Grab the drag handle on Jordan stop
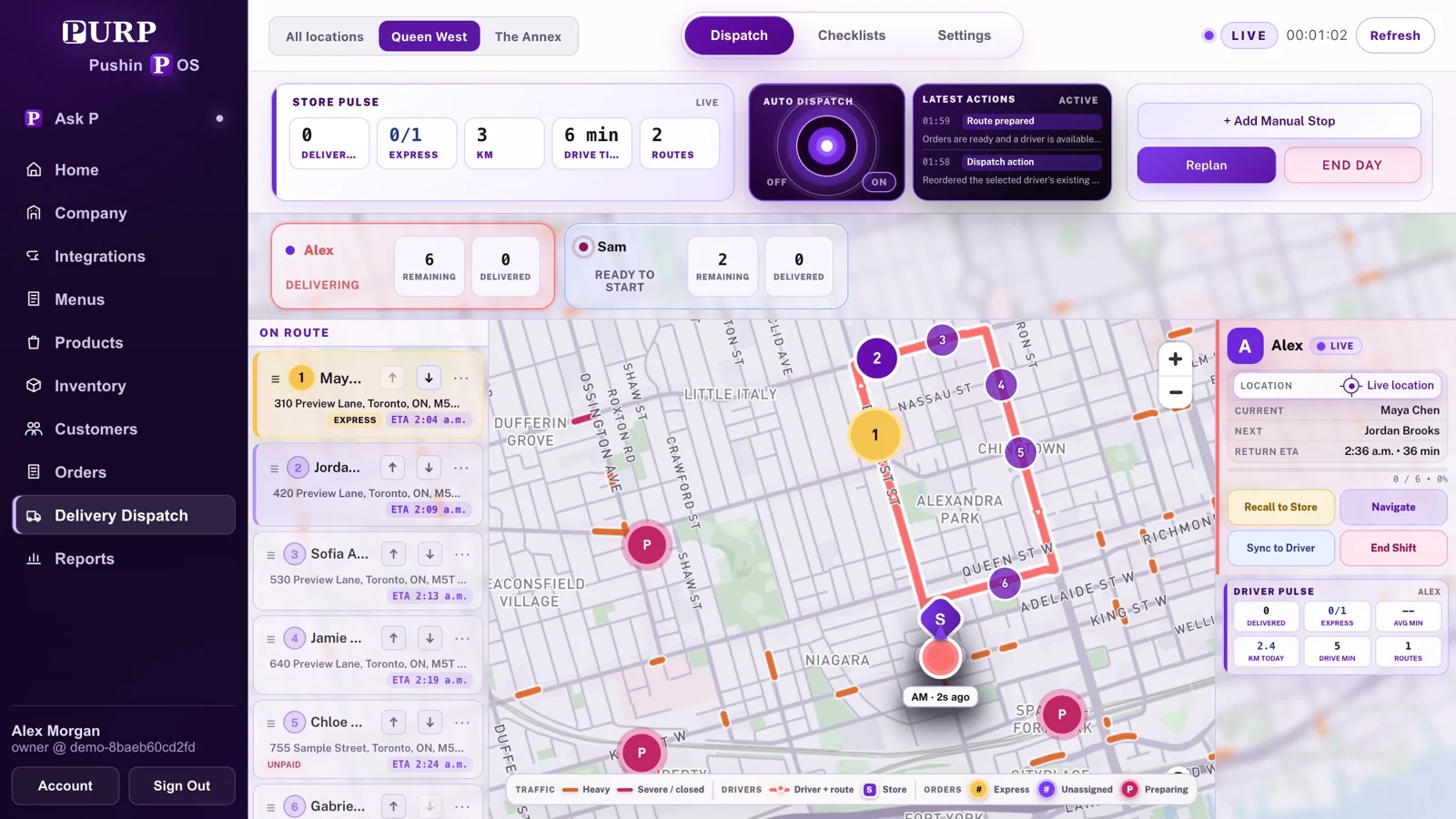The height and width of the screenshot is (819, 1456). [x=274, y=468]
